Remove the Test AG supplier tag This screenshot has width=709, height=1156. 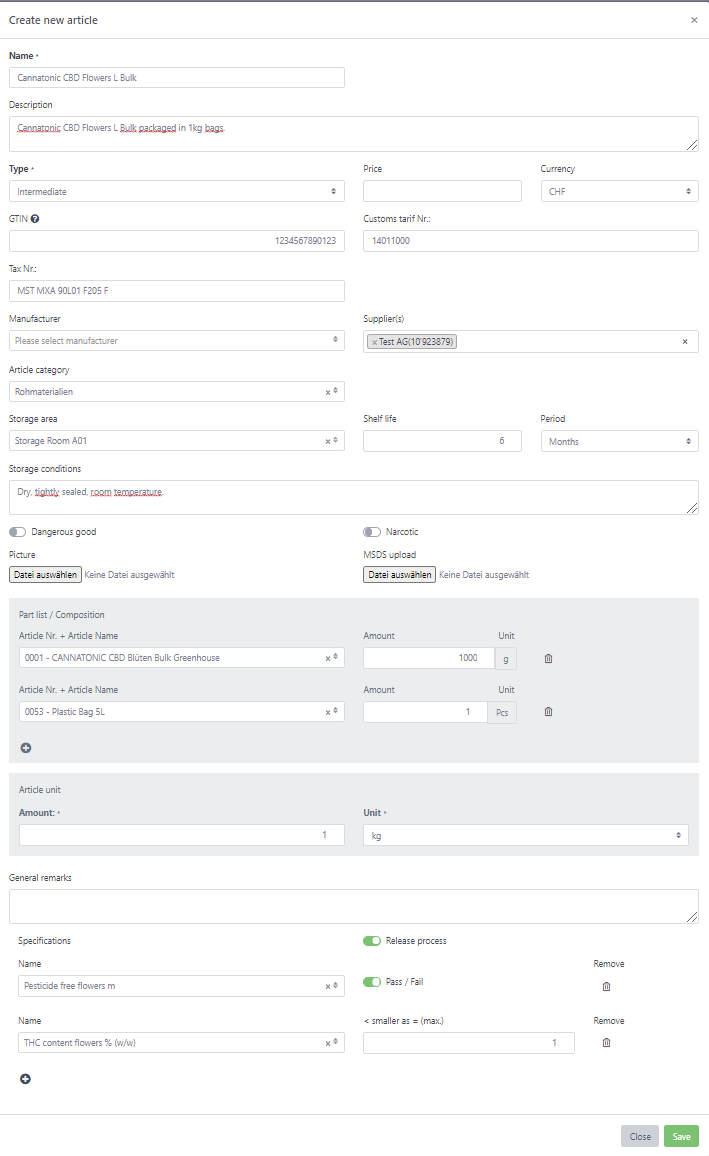tap(374, 342)
